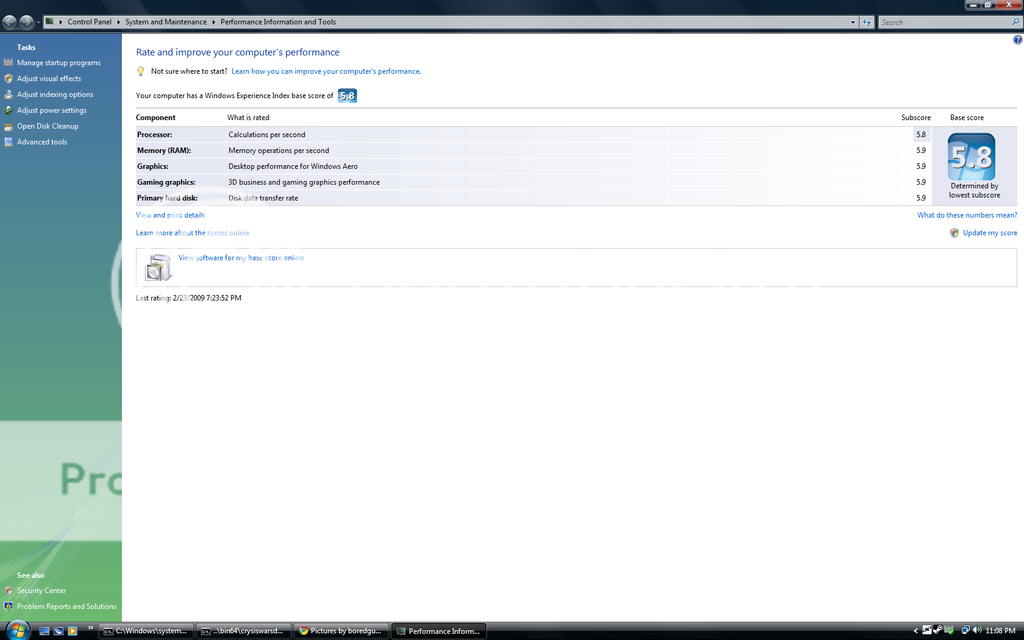Viewport: 1024px width, 640px height.
Task: Click Problem Reports and Solutions icon
Action: click(x=8, y=607)
